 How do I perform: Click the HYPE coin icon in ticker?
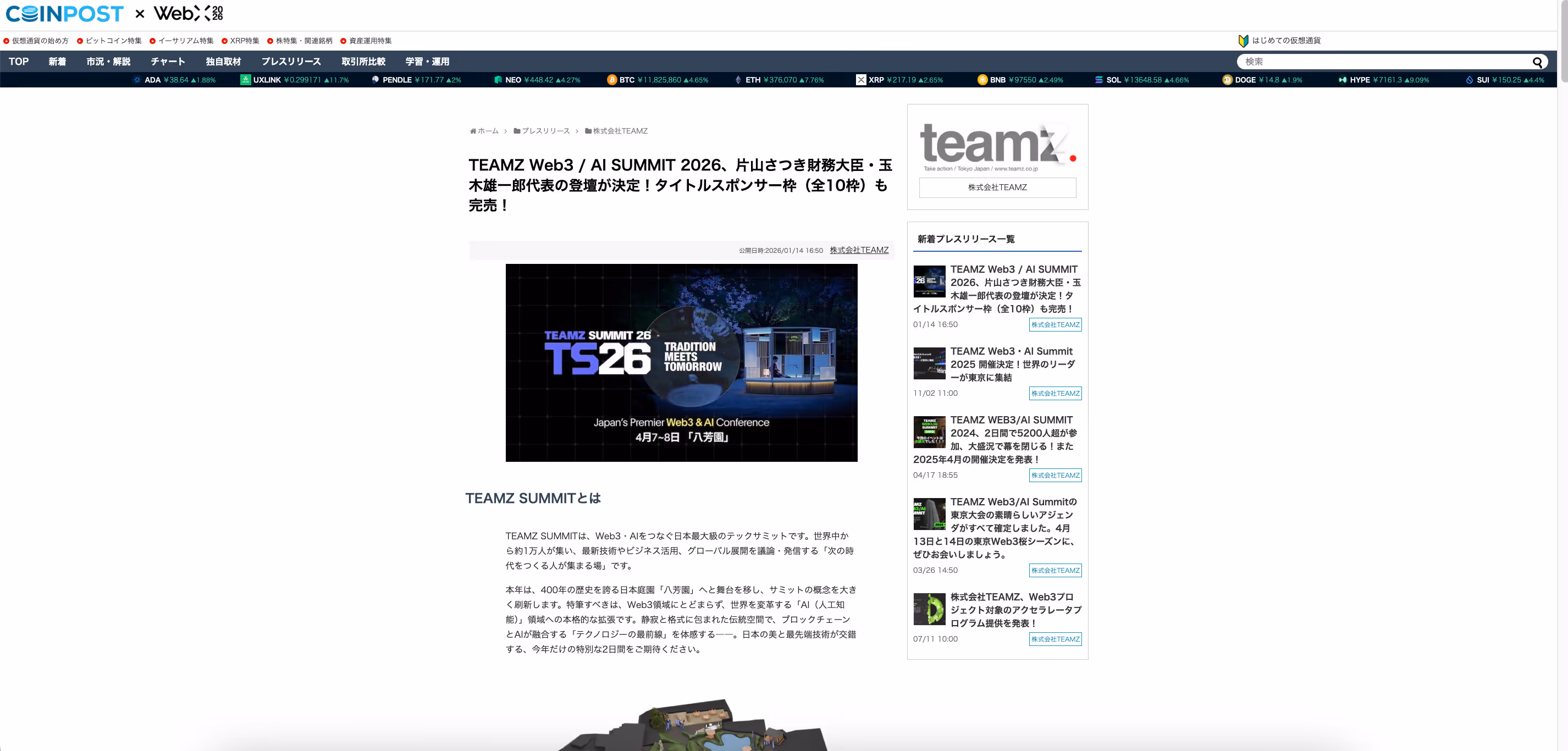(1342, 80)
